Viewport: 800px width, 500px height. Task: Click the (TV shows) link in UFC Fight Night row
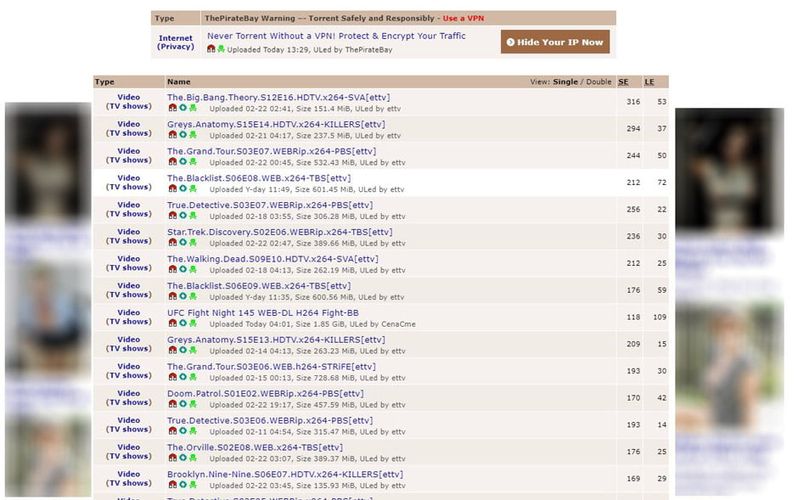[x=129, y=322]
